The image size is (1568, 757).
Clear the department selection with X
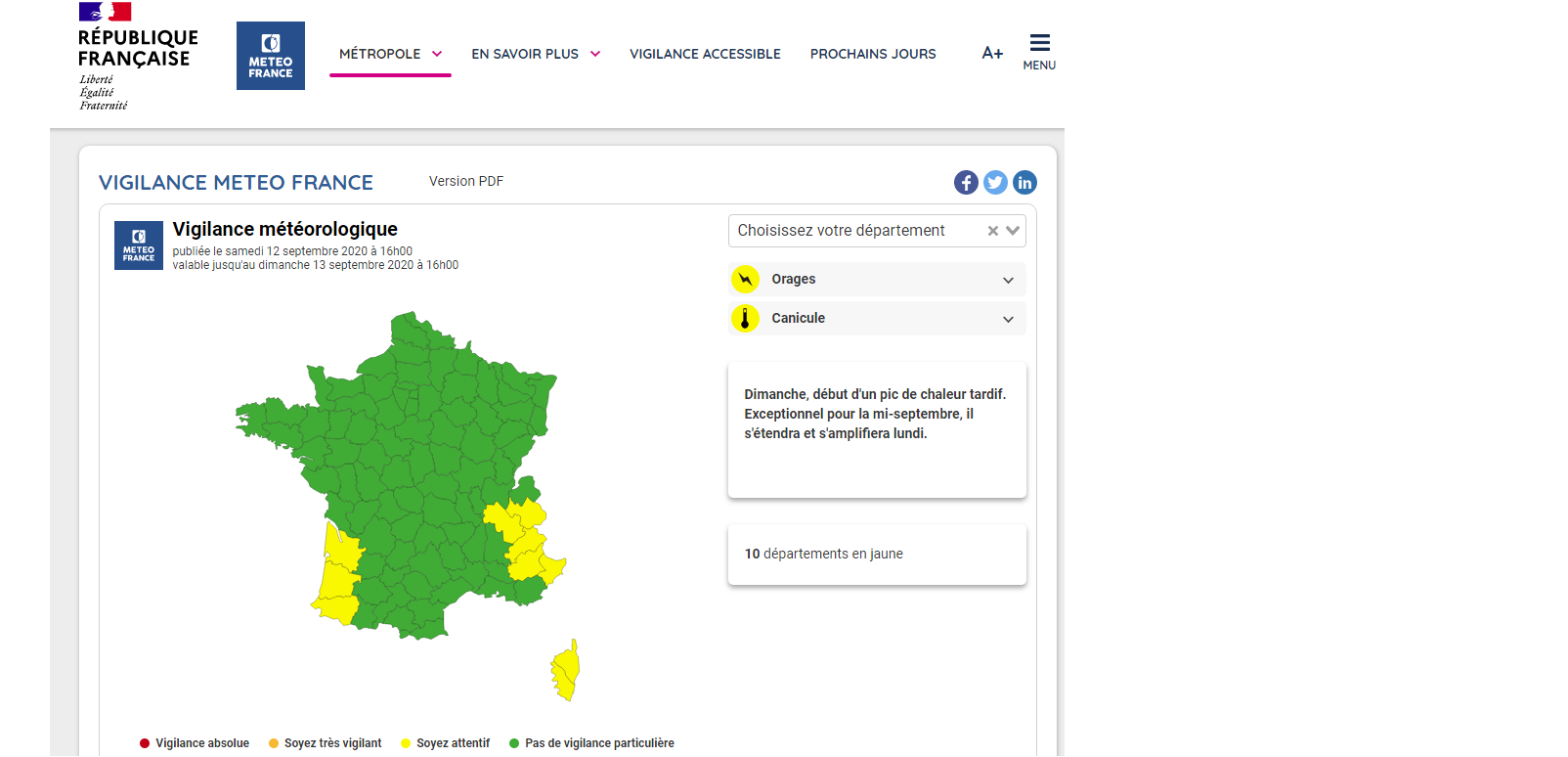(x=992, y=231)
